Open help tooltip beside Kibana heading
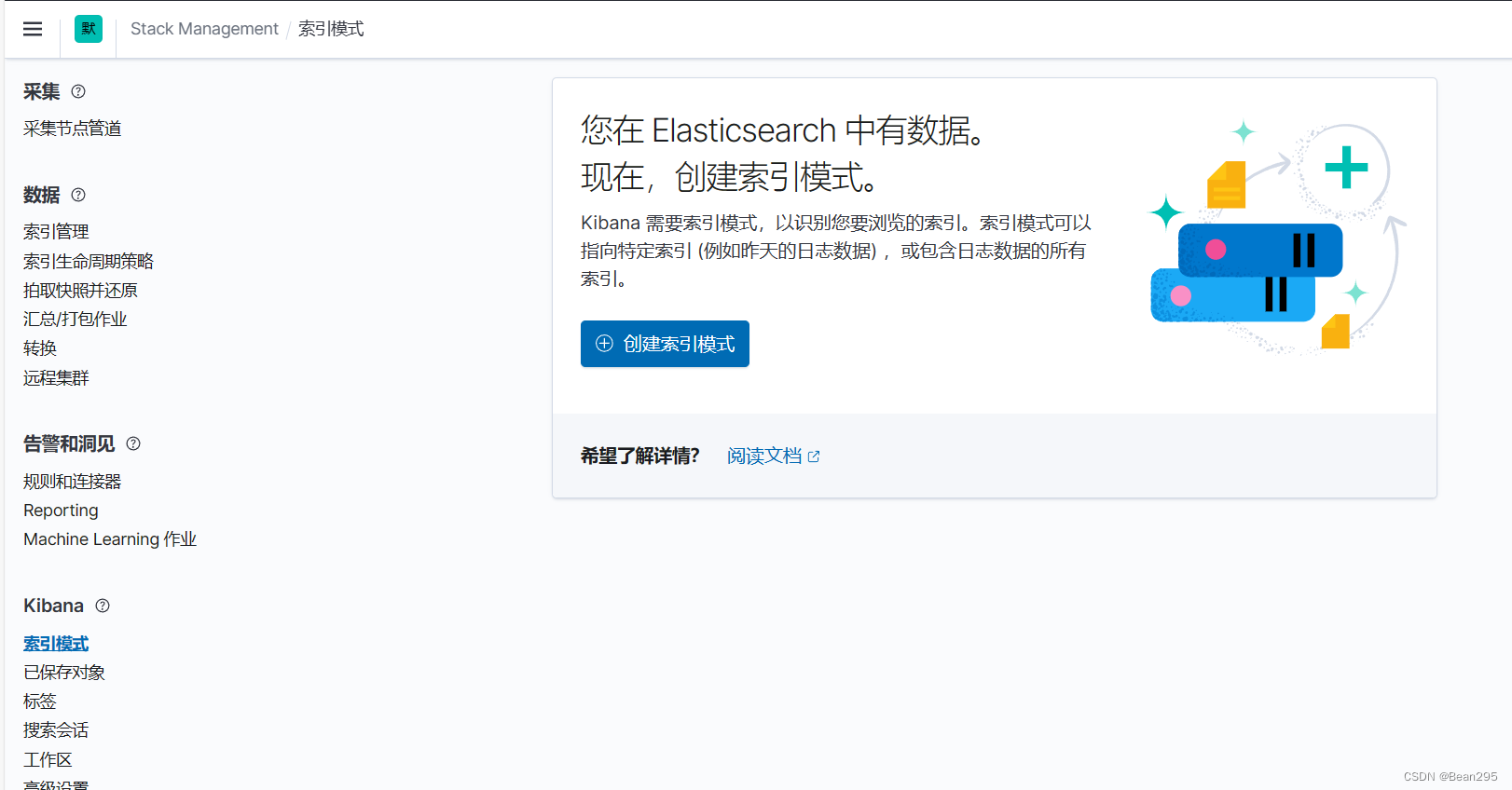This screenshot has height=790, width=1512. (103, 606)
